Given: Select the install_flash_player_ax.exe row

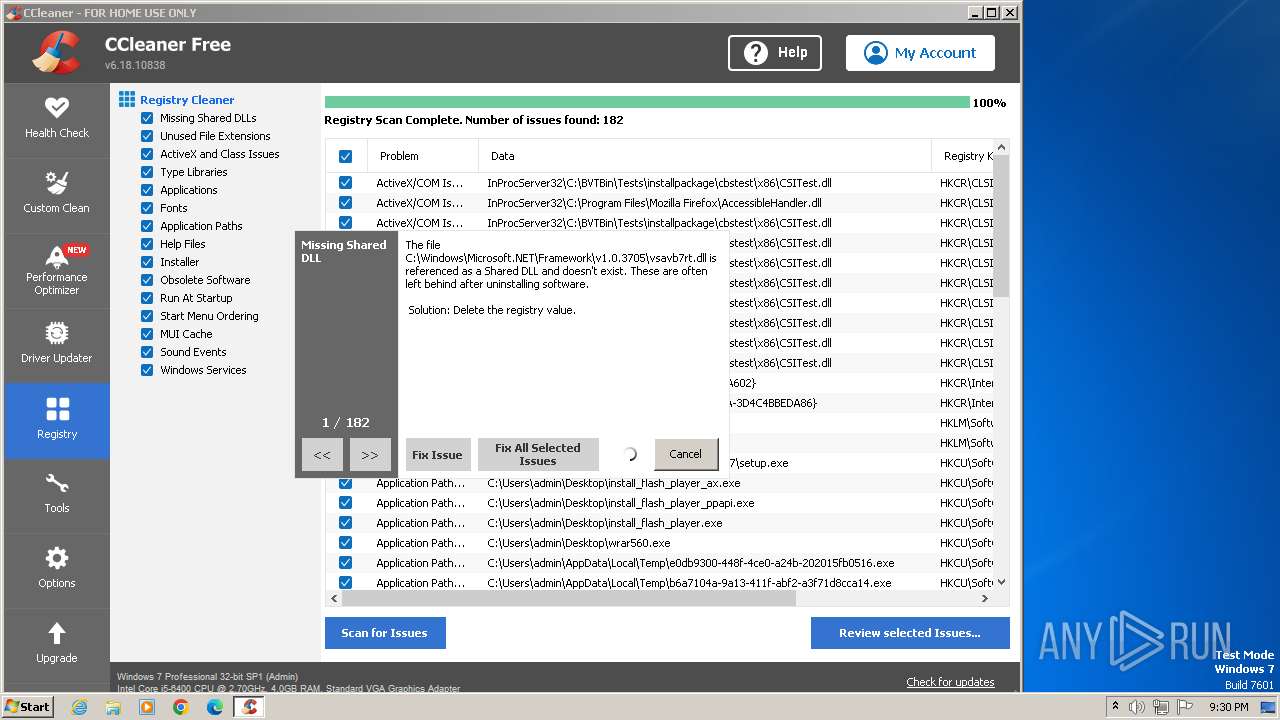Looking at the screenshot, I should click(x=660, y=483).
